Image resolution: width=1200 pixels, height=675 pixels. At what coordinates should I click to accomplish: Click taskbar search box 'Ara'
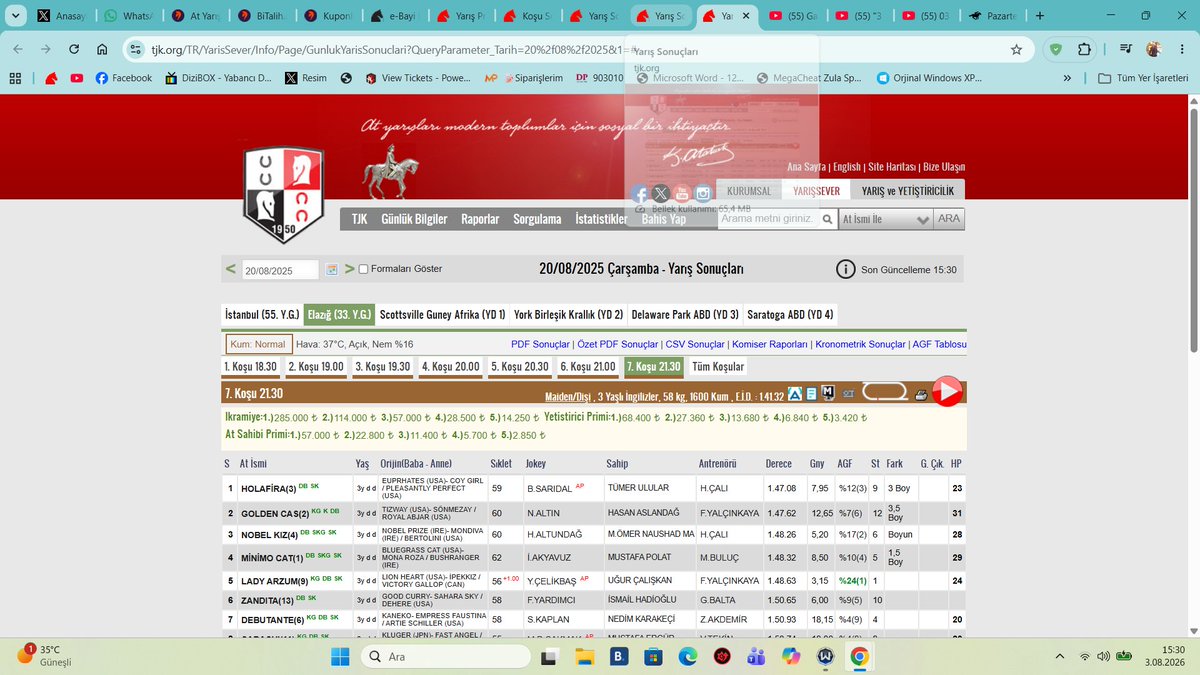pos(445,656)
